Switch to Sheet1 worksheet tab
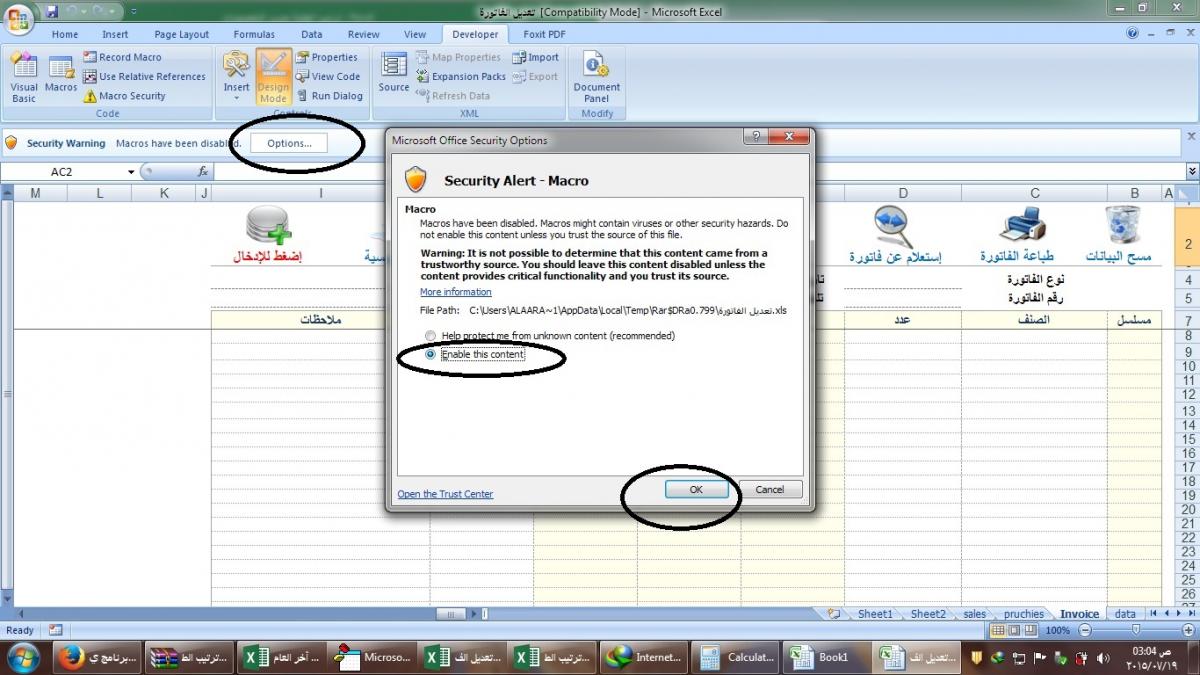Image resolution: width=1200 pixels, height=675 pixels. click(875, 614)
